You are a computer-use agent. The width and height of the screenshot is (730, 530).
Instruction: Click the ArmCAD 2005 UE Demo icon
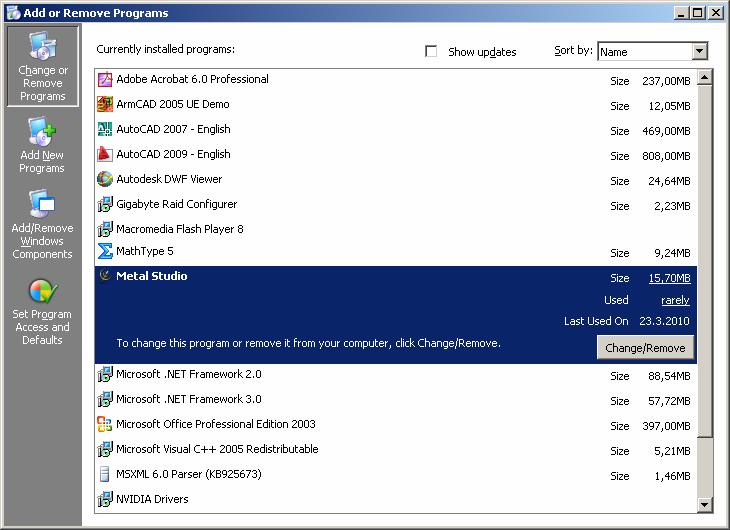(105, 104)
